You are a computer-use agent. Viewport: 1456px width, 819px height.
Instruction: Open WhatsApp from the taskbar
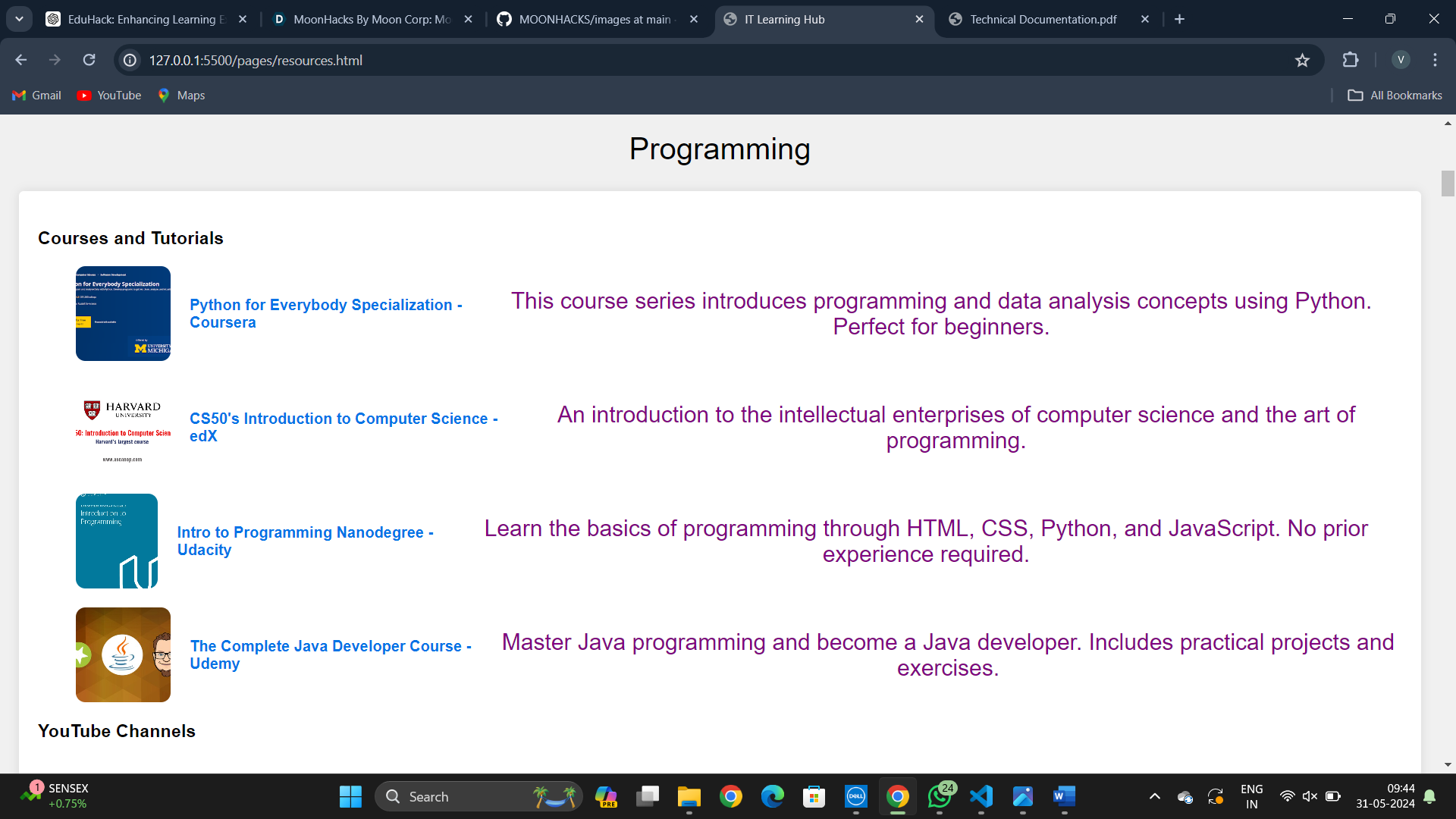pyautogui.click(x=940, y=796)
